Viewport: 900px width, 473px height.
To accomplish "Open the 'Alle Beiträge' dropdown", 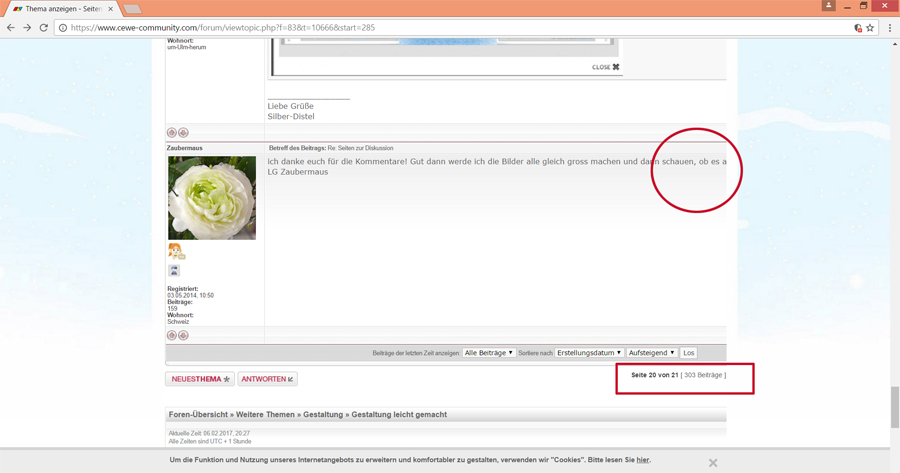I will pyautogui.click(x=488, y=353).
